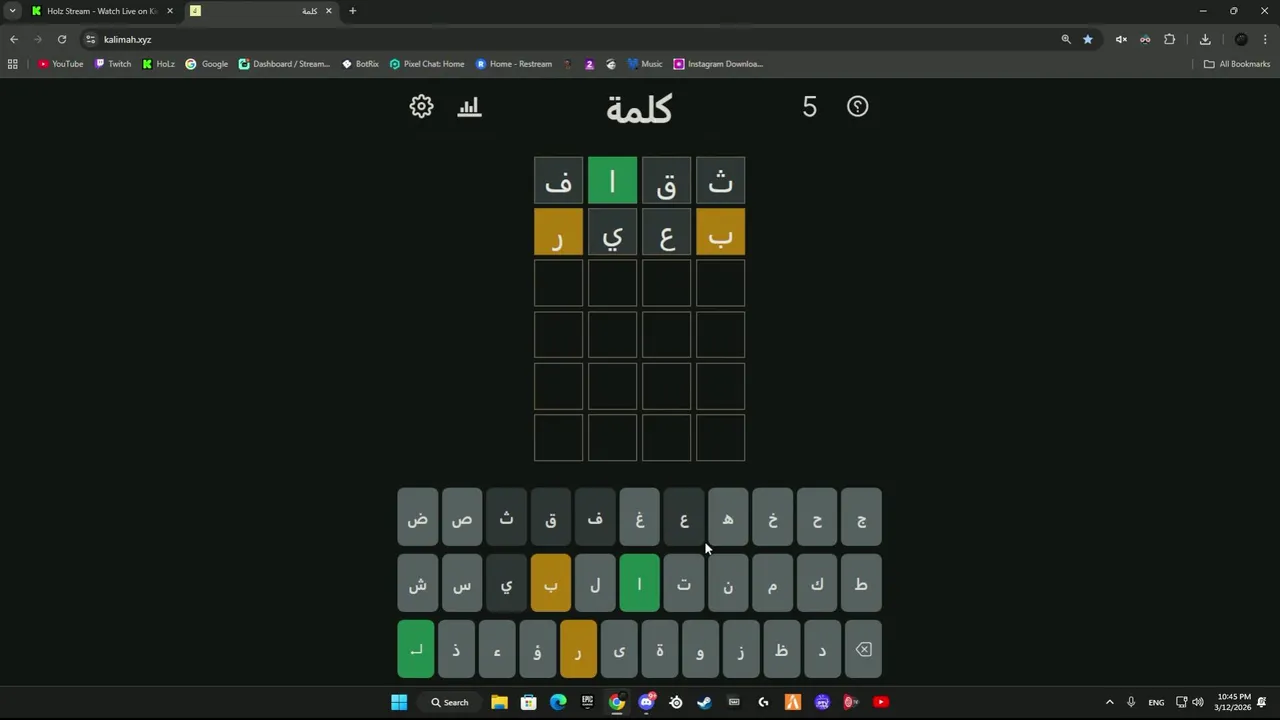Switch to the Holz Stream browser tab
Screen dimensions: 1280x720
102,11
